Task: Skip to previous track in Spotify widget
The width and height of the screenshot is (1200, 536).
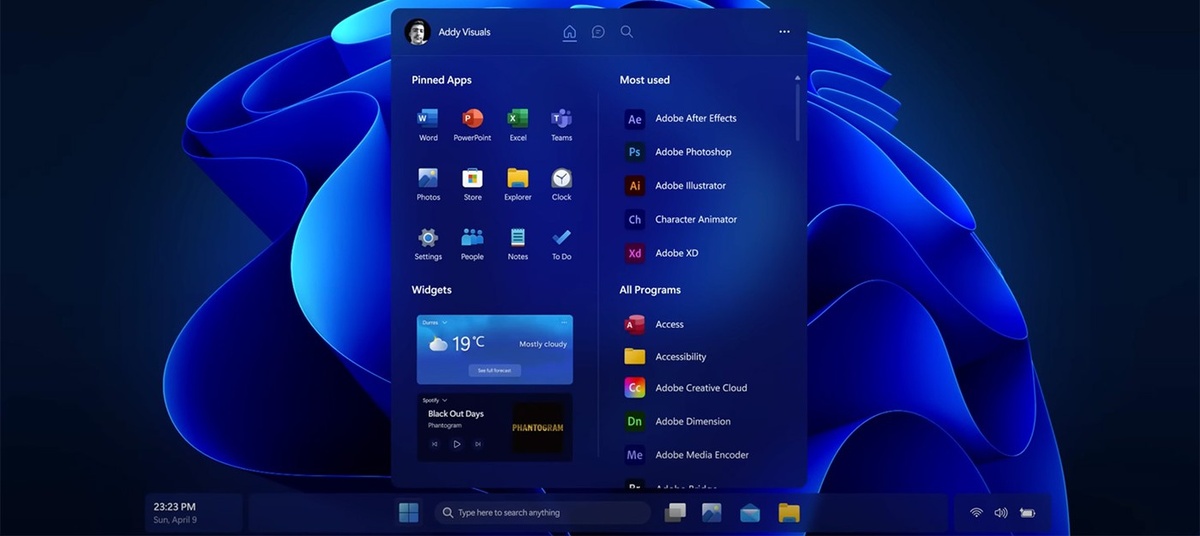Action: tap(435, 444)
